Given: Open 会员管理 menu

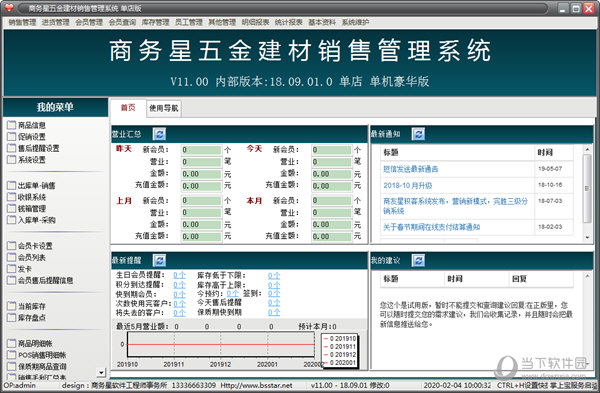Looking at the screenshot, I should (89, 22).
